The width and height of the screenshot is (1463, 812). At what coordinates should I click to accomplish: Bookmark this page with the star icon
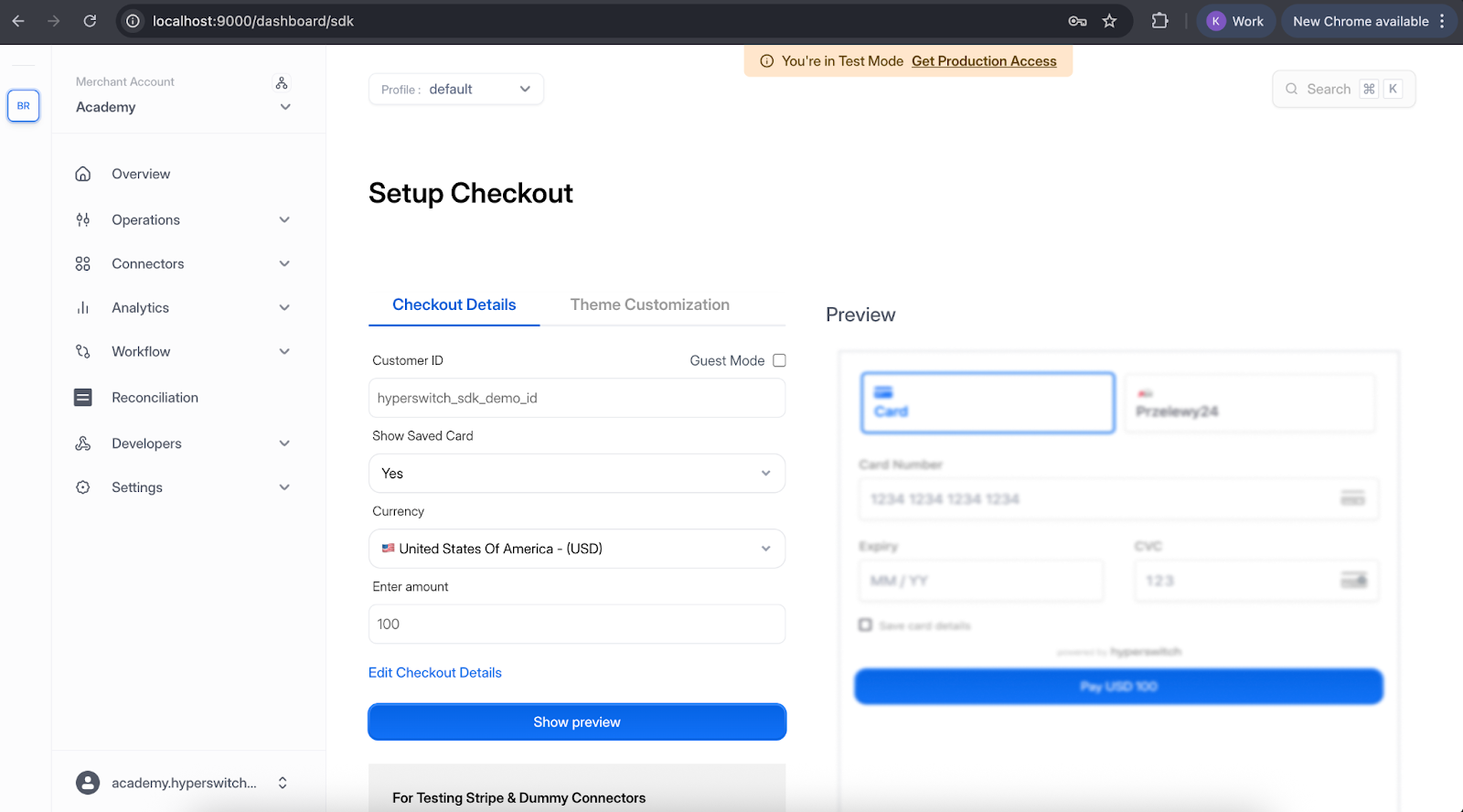1109,21
